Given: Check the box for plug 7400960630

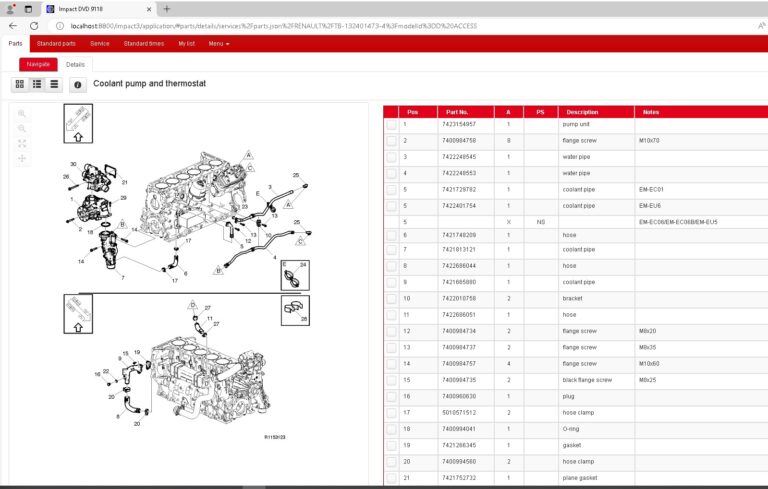Looking at the screenshot, I should [391, 396].
